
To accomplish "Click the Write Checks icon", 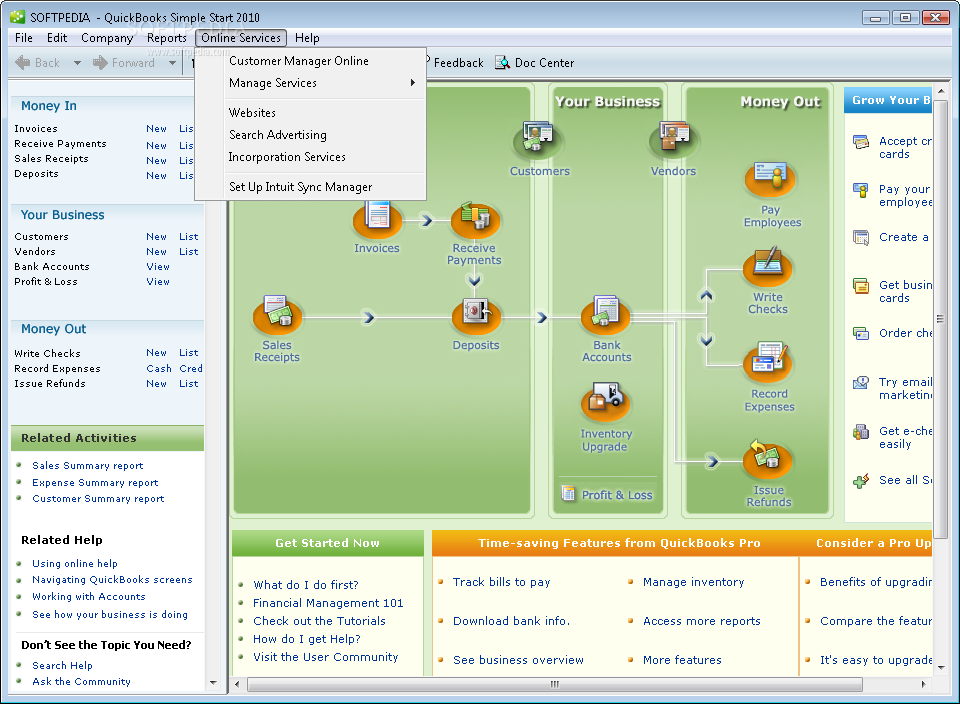I will pos(767,268).
